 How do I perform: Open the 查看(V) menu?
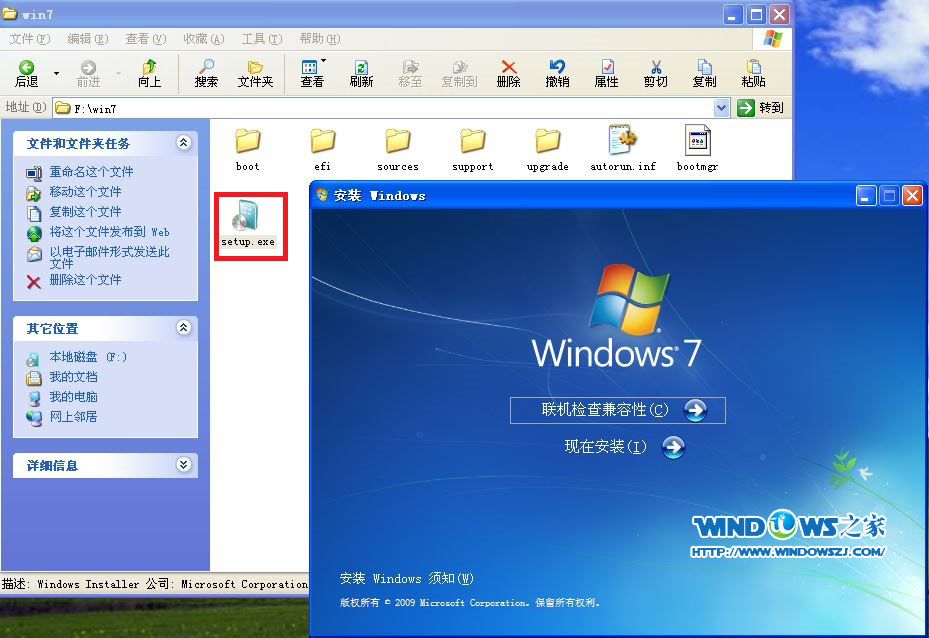[x=146, y=39]
